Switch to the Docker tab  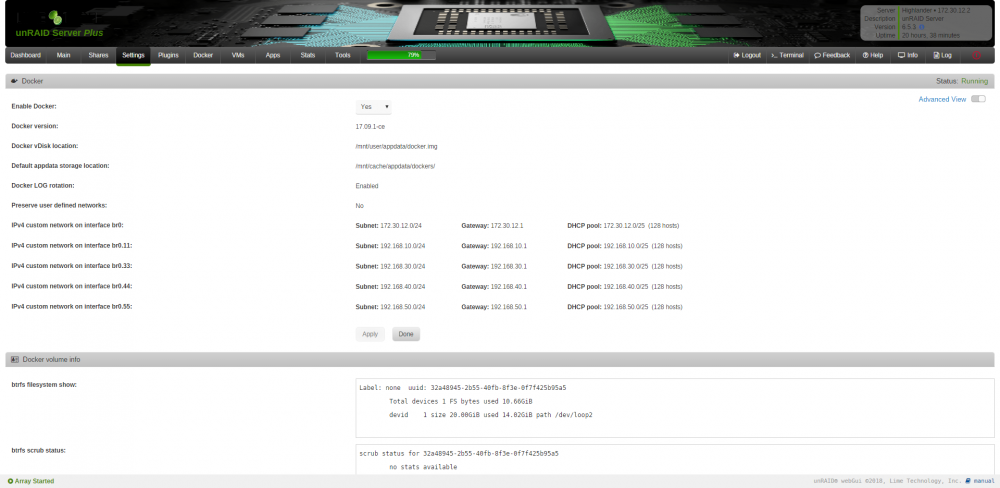203,55
